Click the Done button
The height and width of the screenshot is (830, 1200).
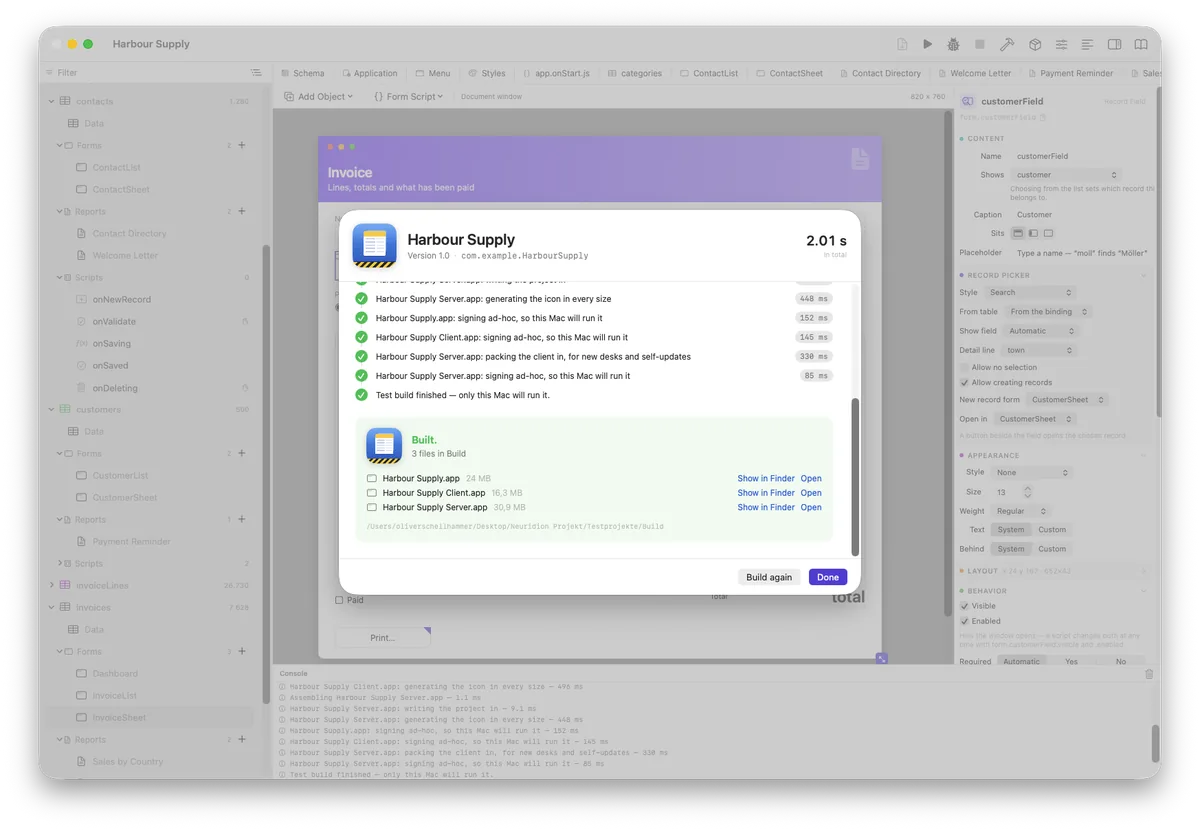[828, 577]
